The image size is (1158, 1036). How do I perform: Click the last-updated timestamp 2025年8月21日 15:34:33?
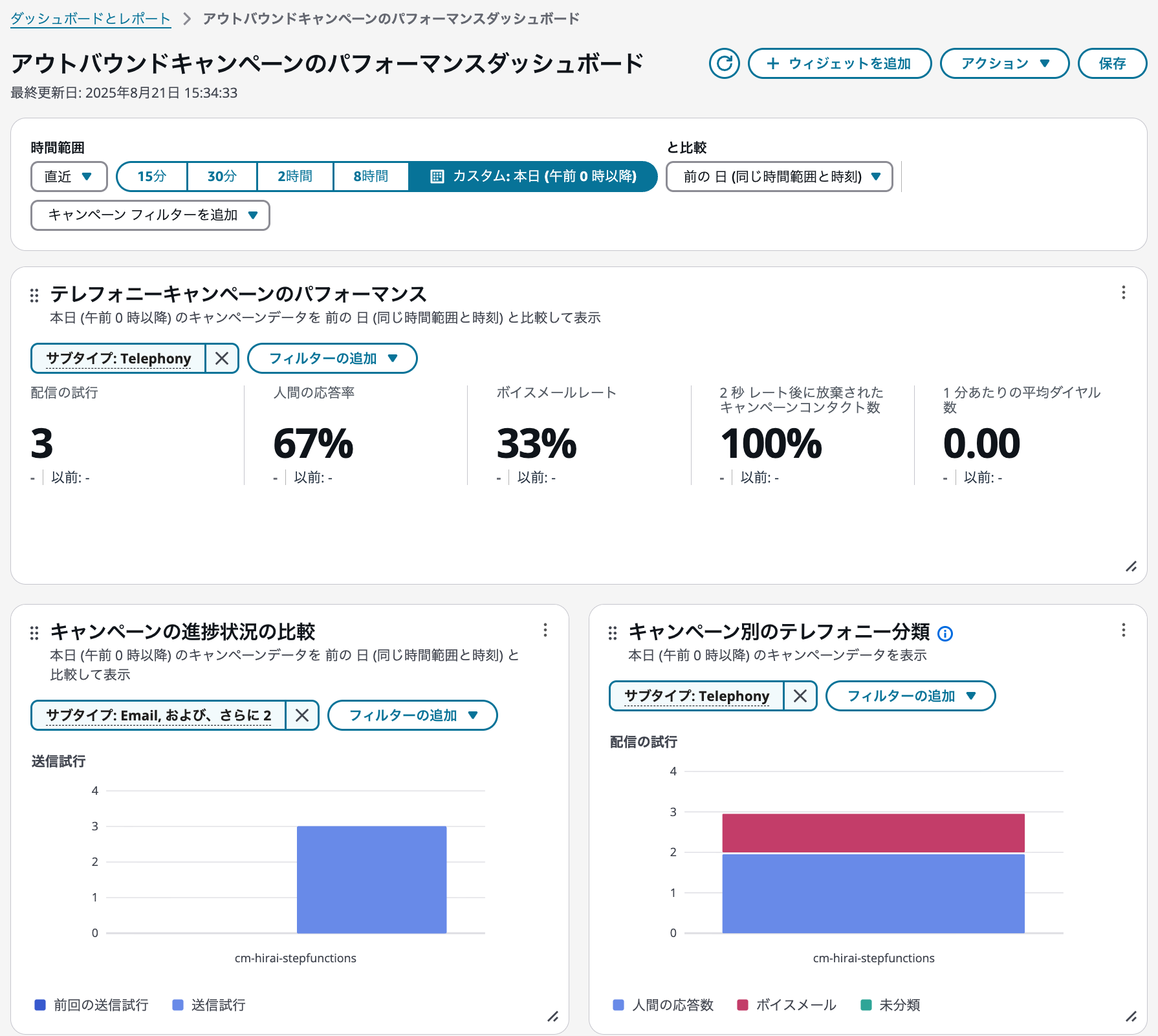(x=161, y=93)
